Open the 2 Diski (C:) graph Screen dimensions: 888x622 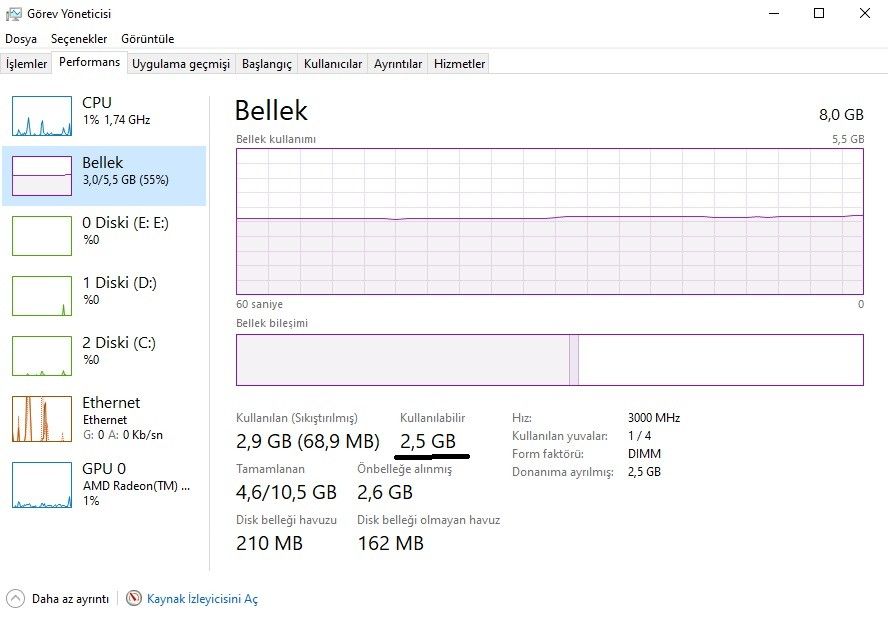[x=42, y=356]
